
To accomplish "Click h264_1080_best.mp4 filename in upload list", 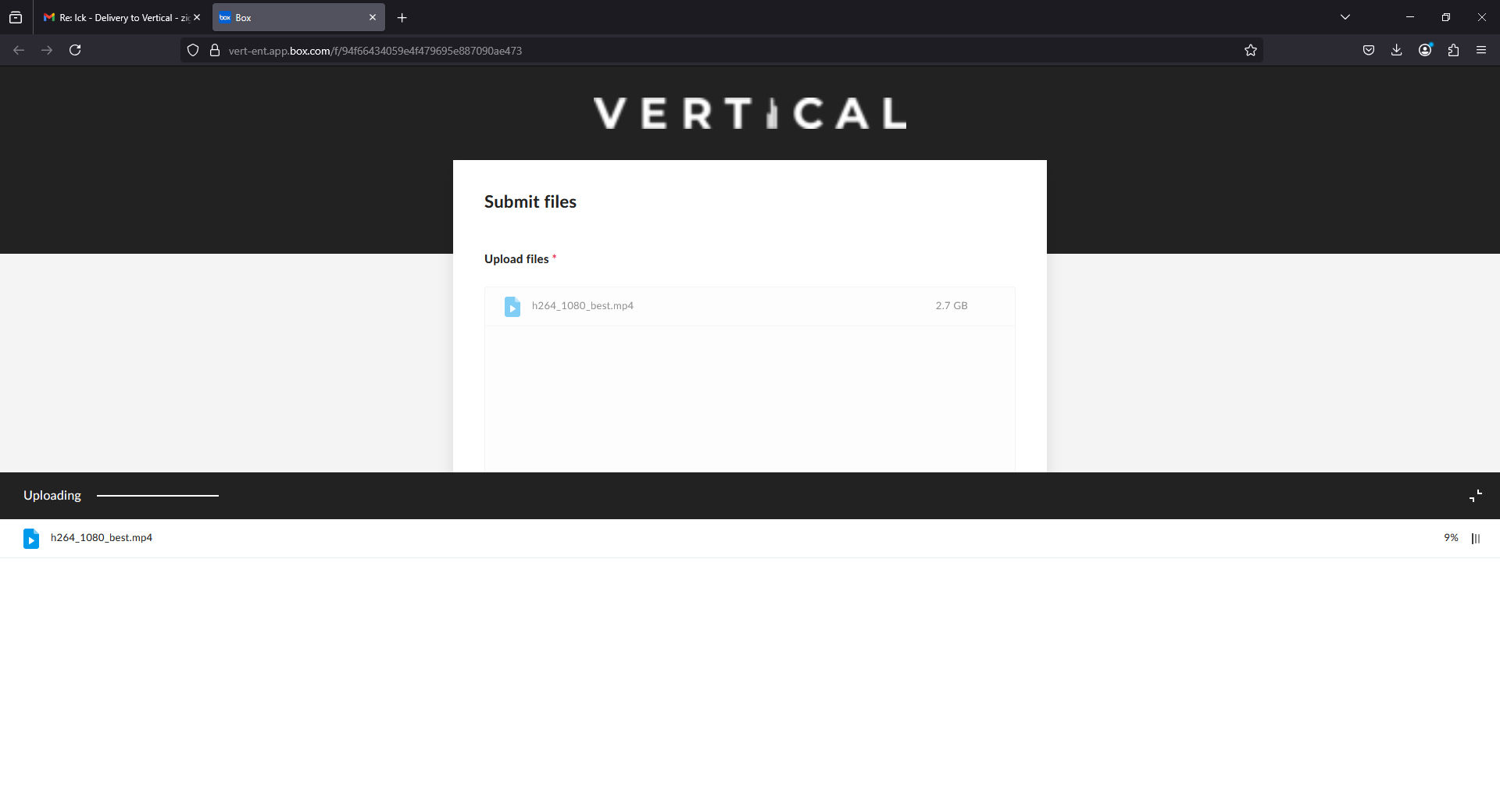I will [x=583, y=305].
